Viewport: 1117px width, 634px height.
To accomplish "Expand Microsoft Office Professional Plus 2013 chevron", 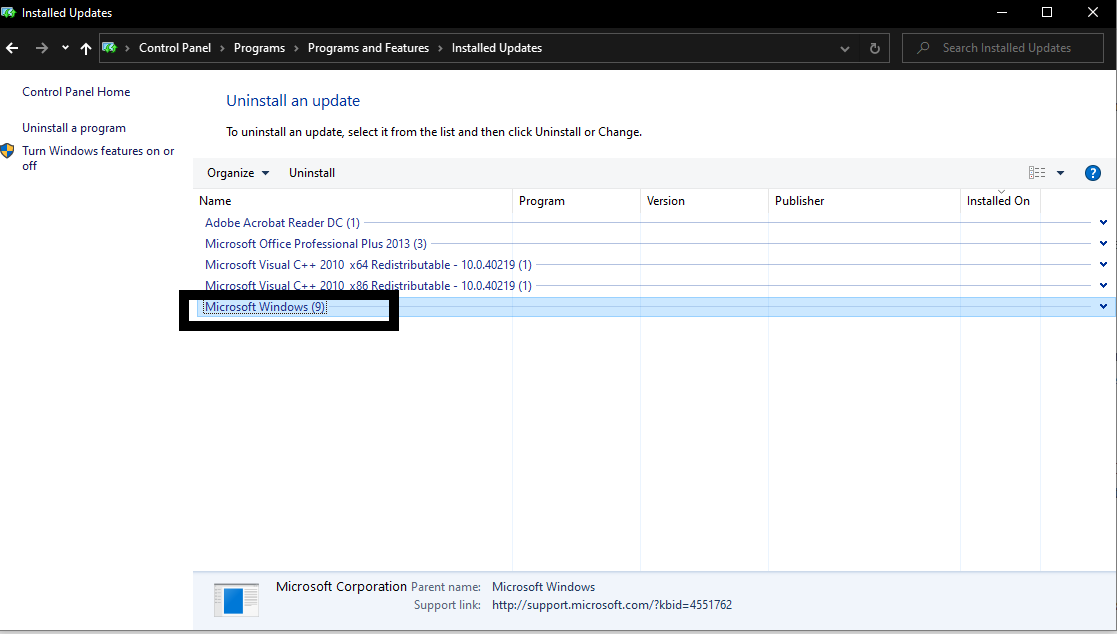I will pos(1103,244).
